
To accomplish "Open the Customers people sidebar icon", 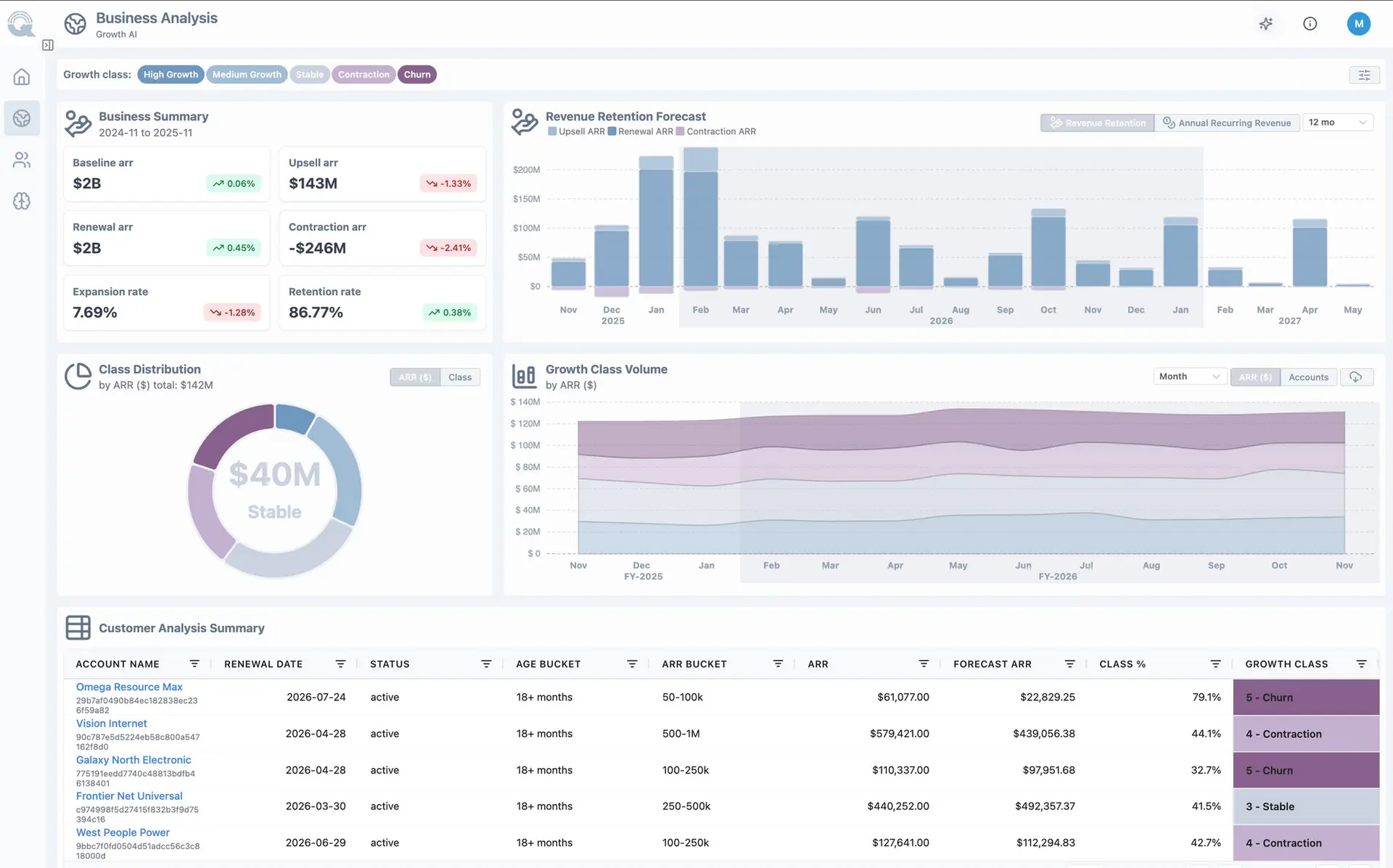I will pyautogui.click(x=22, y=160).
